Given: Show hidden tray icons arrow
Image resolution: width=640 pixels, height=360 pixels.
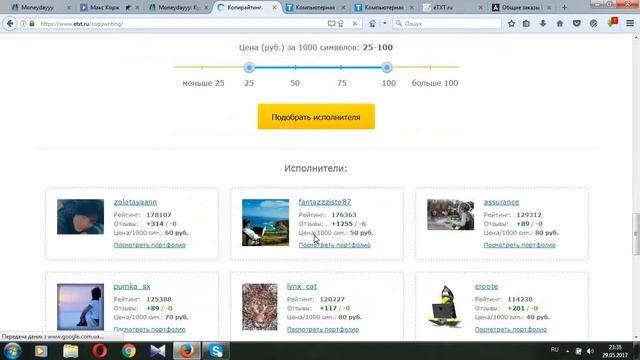Looking at the screenshot, I should tap(567, 351).
